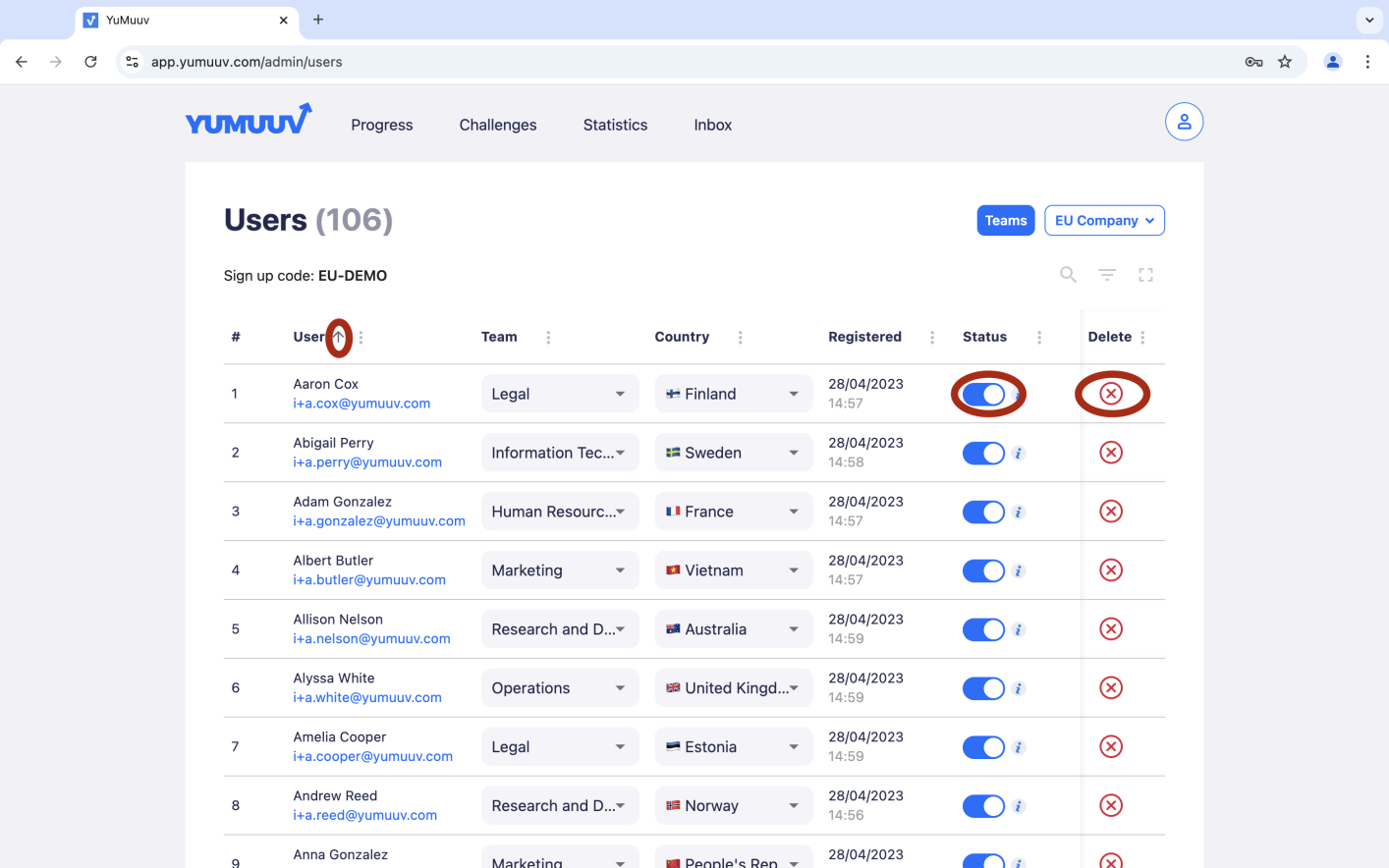Viewport: 1389px width, 868px height.
Task: Open Status column options menu
Action: tap(1039, 337)
